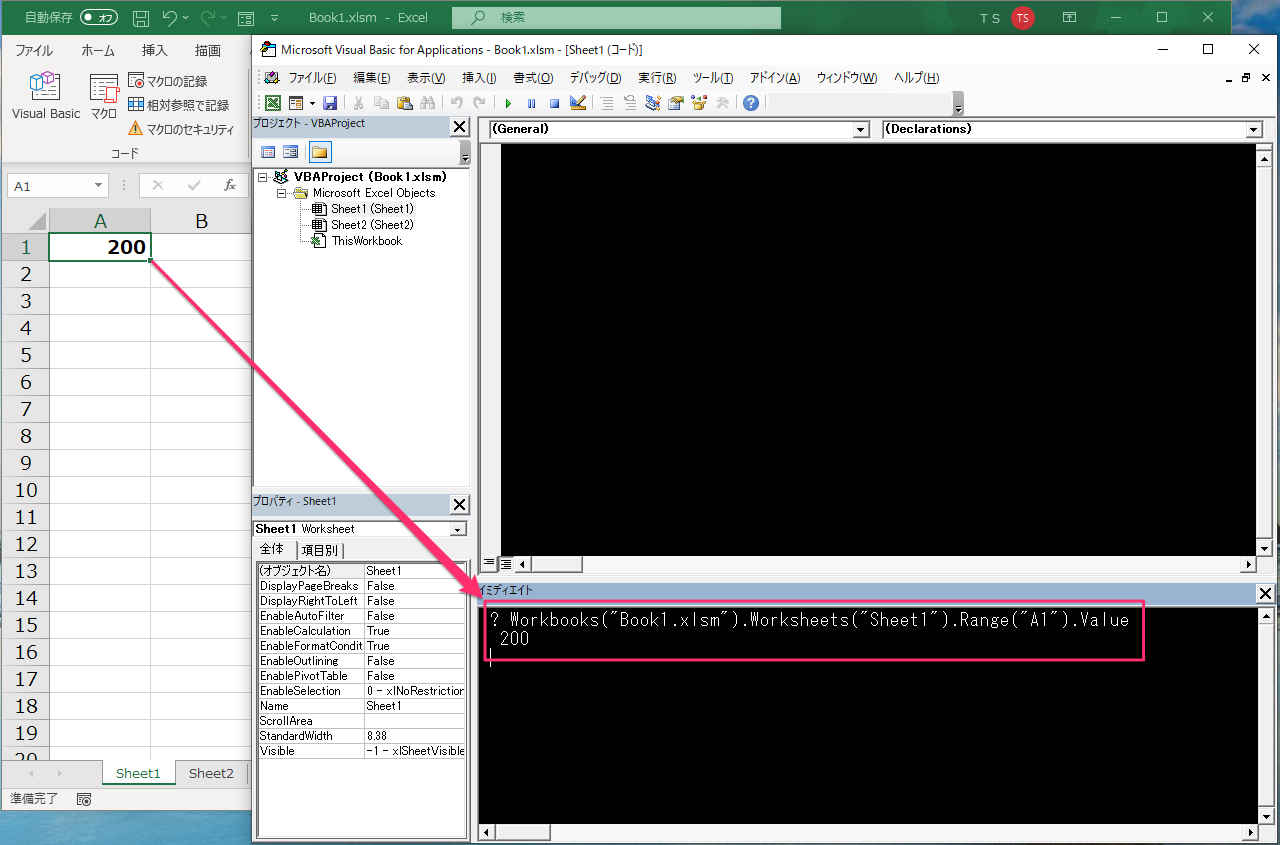Toggle Folders view in Project explorer

pos(319,152)
